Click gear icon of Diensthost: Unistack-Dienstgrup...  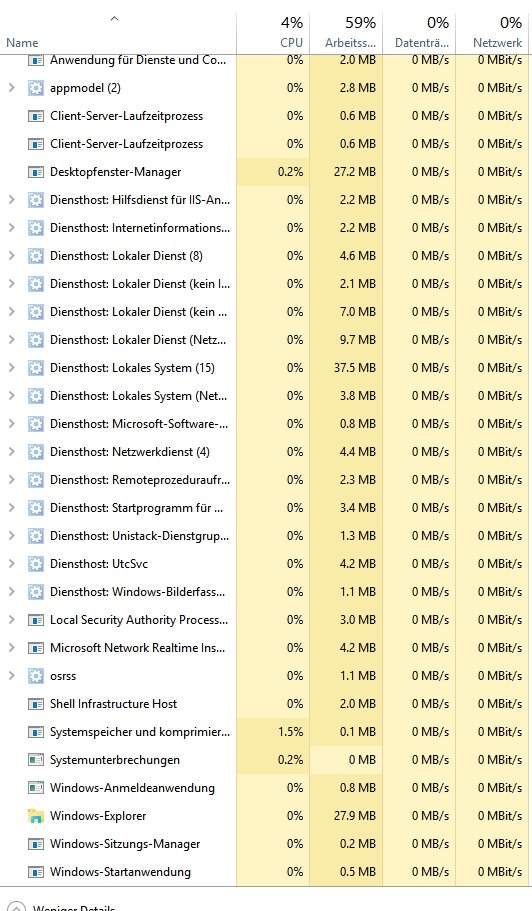coord(36,536)
